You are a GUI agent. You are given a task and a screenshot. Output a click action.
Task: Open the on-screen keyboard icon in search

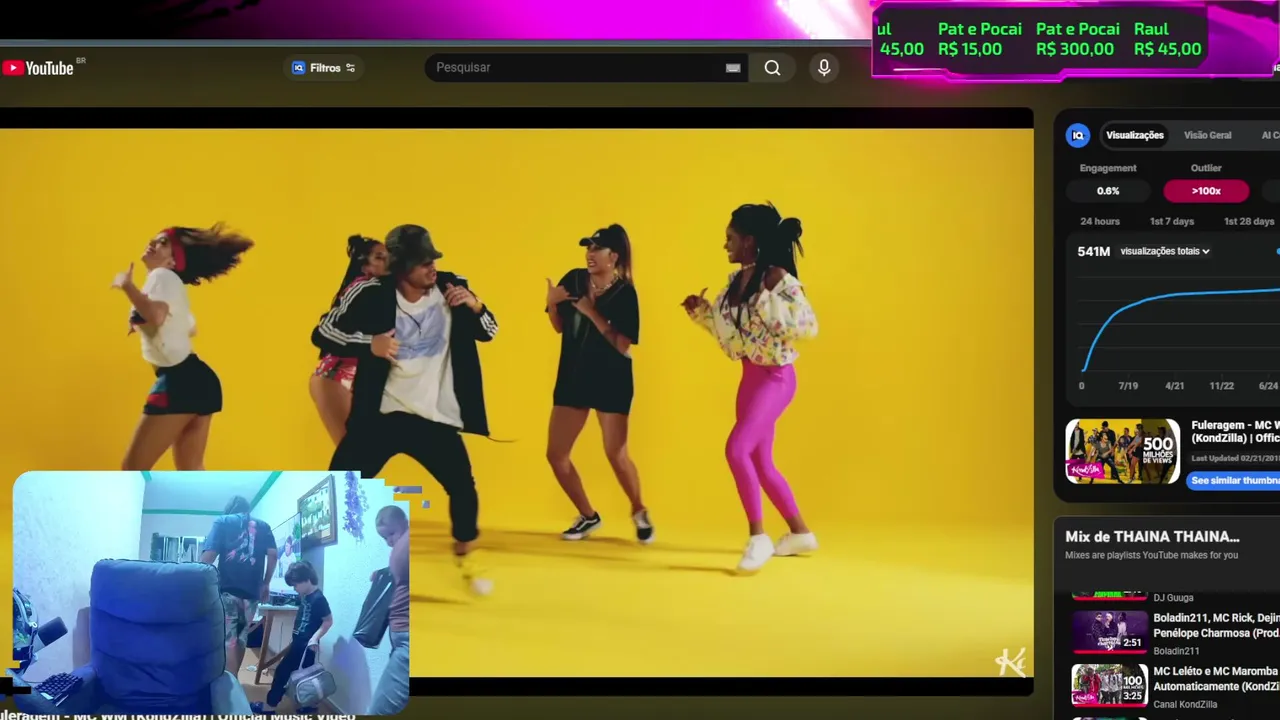point(733,68)
